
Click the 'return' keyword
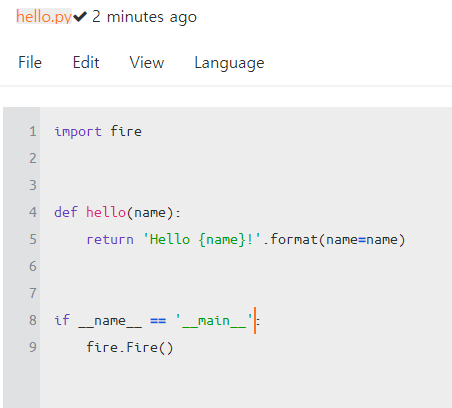[110, 240]
